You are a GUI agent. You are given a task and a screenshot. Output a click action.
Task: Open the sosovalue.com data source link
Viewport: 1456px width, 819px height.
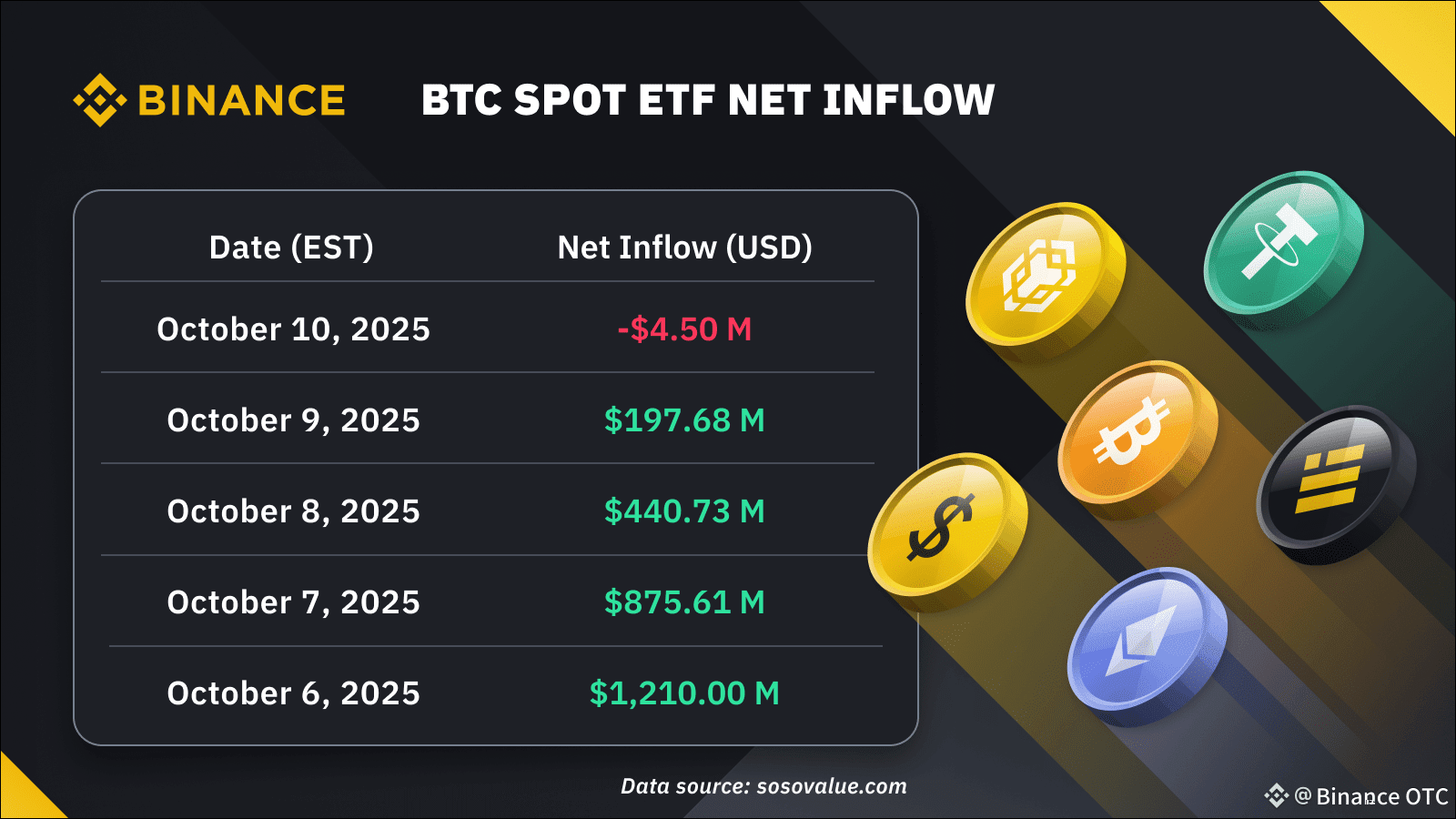(832, 786)
